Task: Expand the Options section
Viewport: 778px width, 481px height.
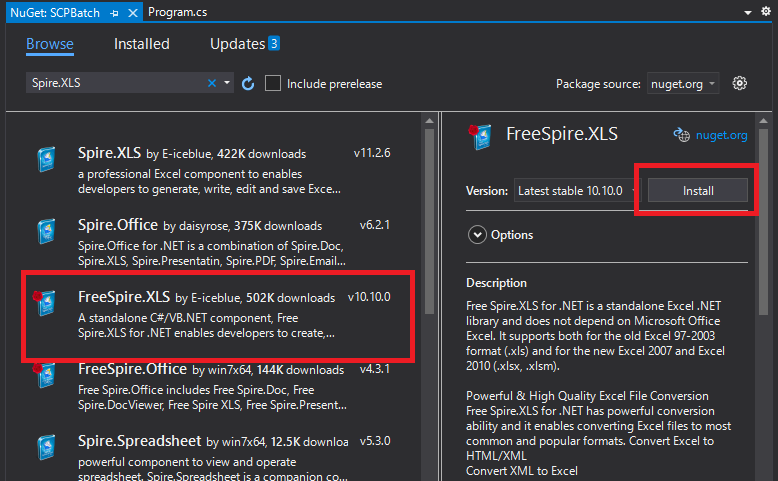Action: pyautogui.click(x=477, y=235)
